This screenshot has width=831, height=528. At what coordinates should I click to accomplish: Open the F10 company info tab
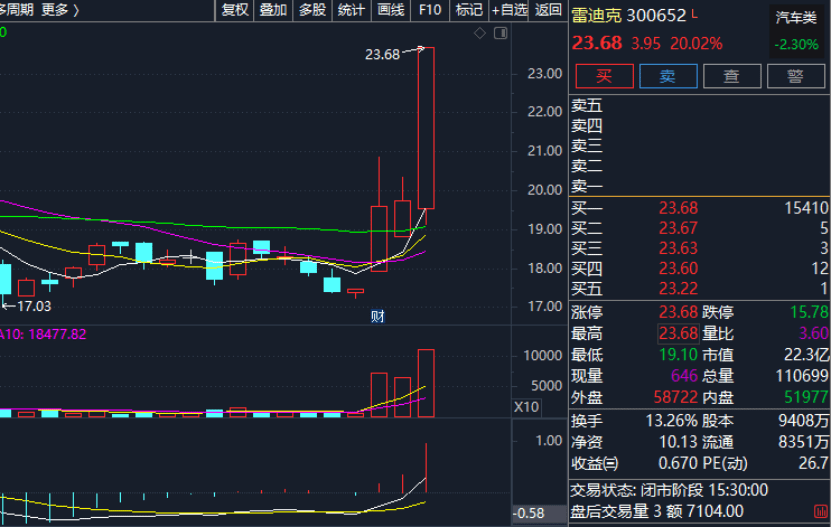[429, 10]
